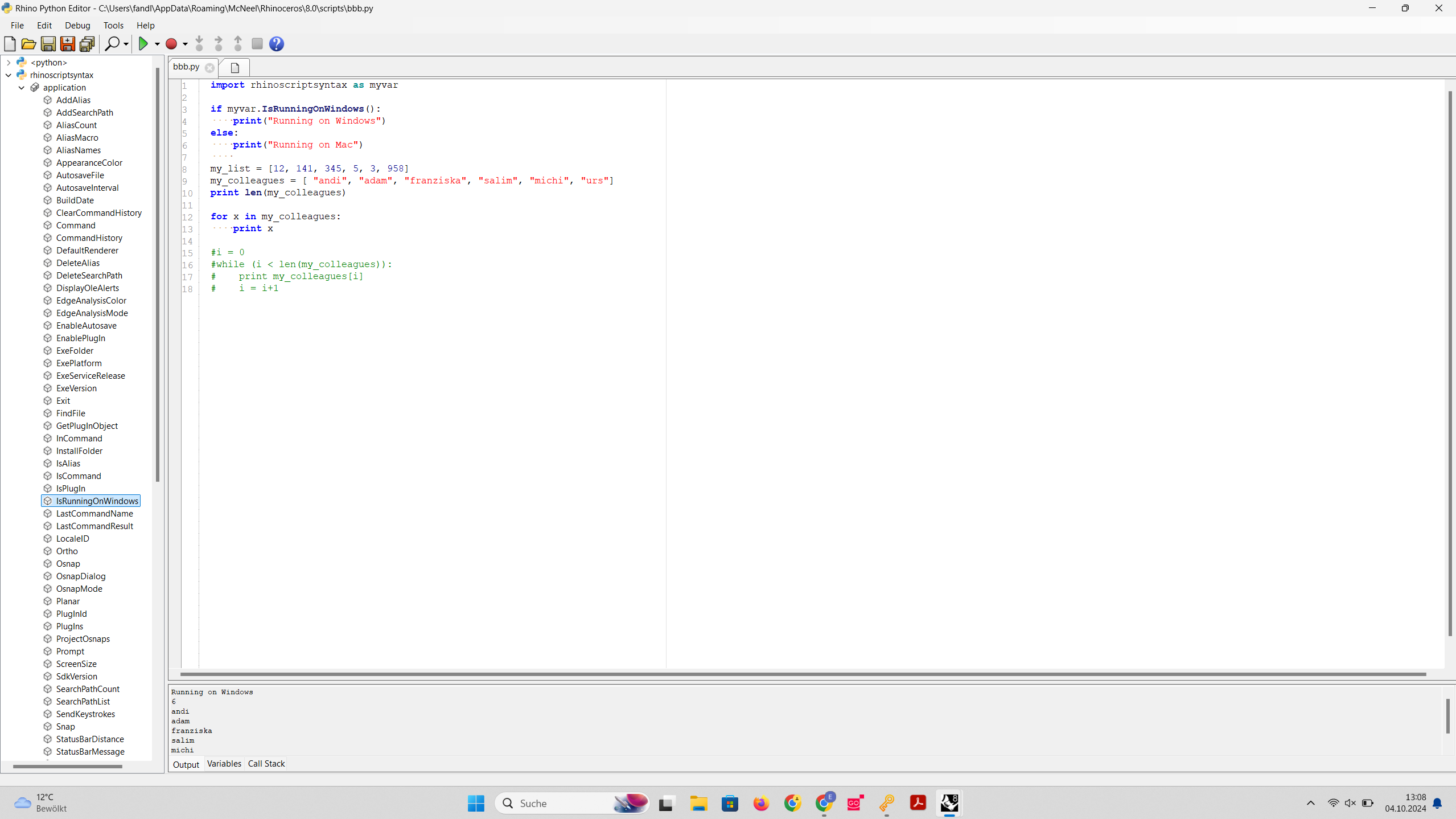Run the bbb.py script
Image resolution: width=1456 pixels, height=819 pixels.
click(x=144, y=44)
